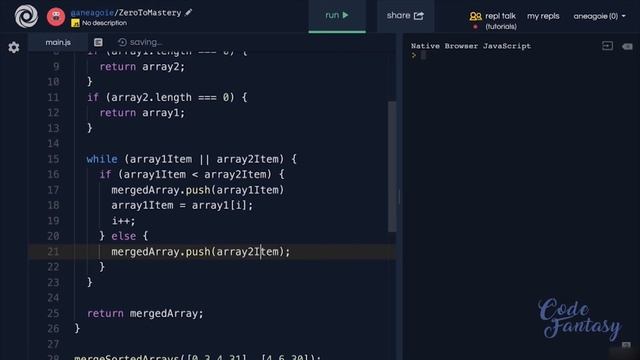Click line number 15 in gutter

[x=53, y=159]
